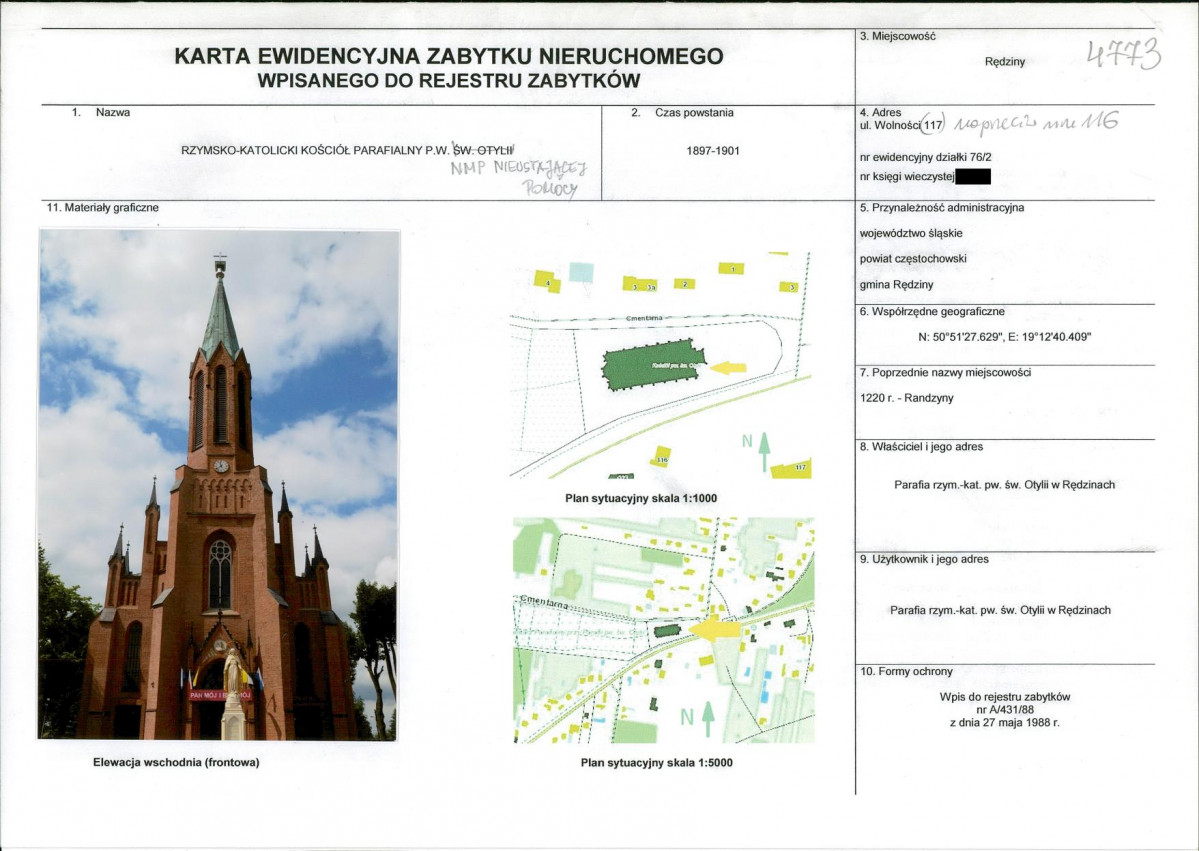
Task: Click the title 'KARTA EWIDENCYJNA ZABYTKU NIERUCHOMEGO'
Action: (x=449, y=57)
